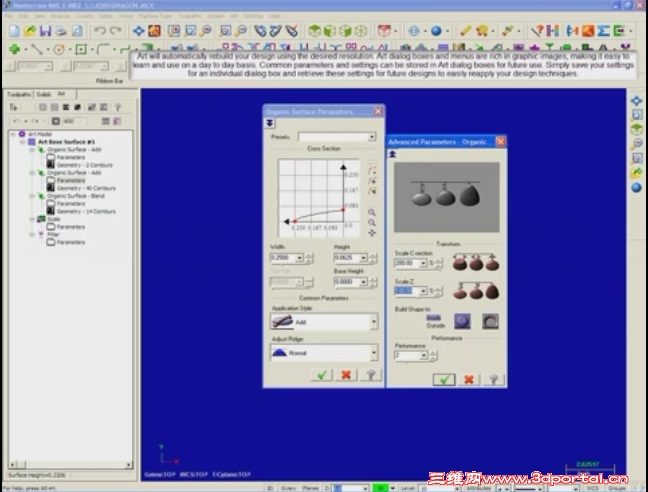This screenshot has height=492, width=648.
Task: Collapse the Art Base Surface #1 tree node
Action: click(x=22, y=142)
